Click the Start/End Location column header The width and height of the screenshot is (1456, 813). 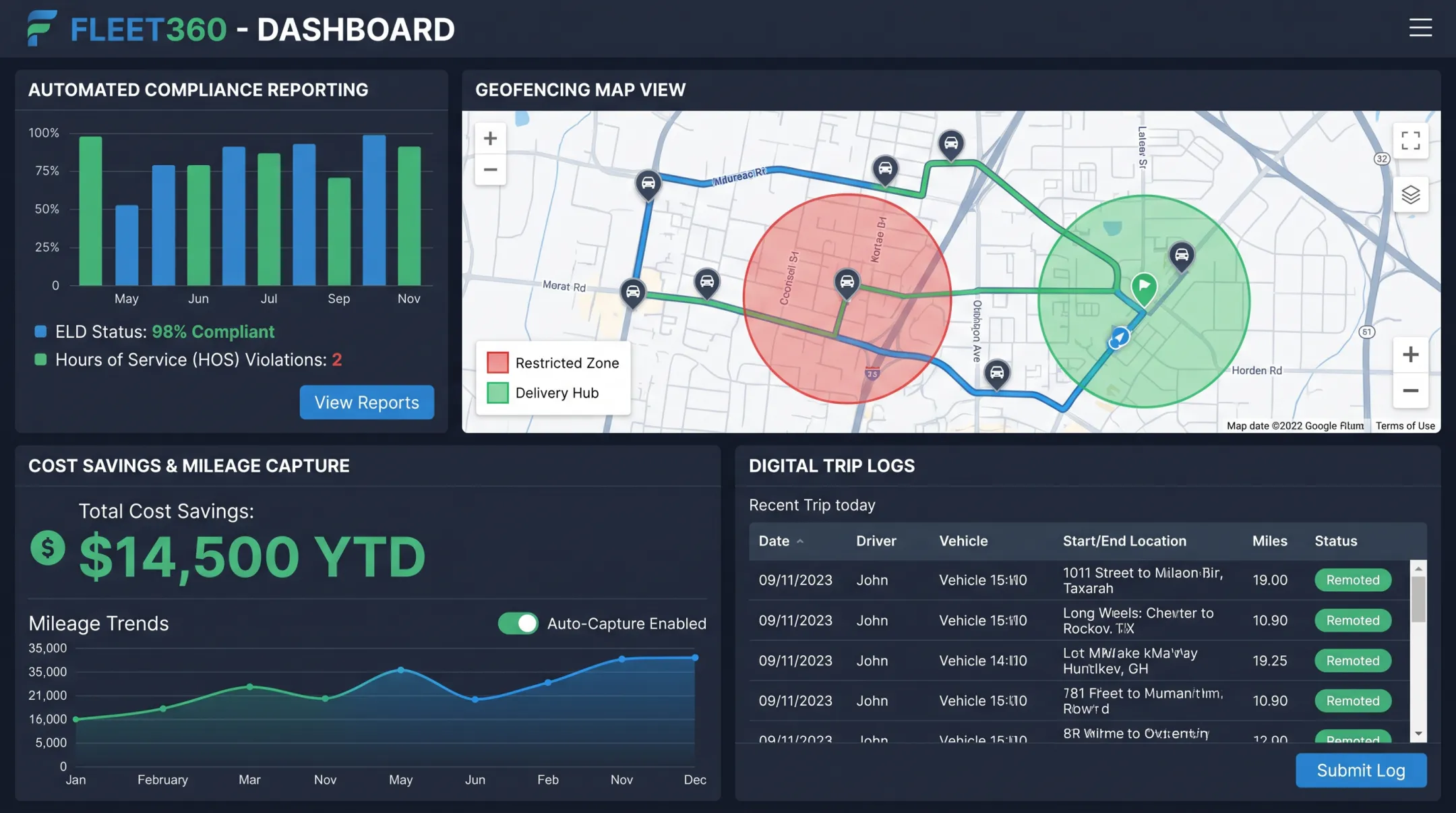tap(1124, 541)
